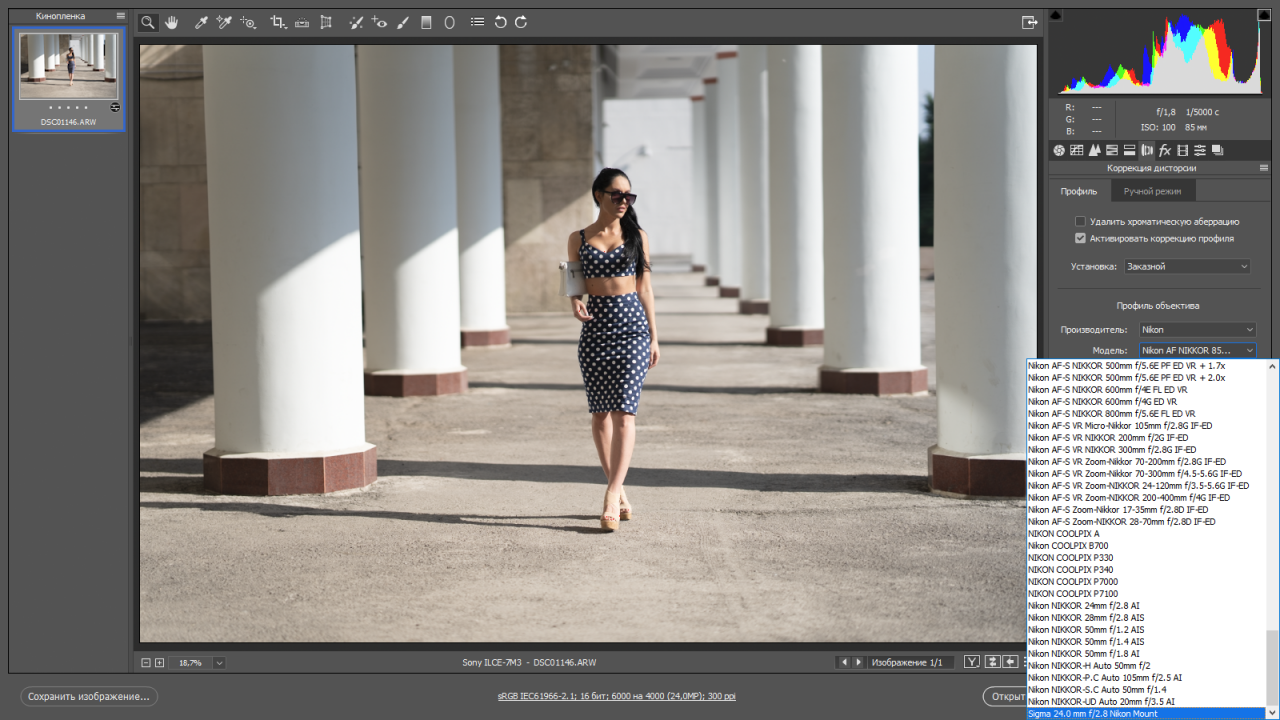
Task: Select the Graduated Filter tool
Action: pyautogui.click(x=426, y=22)
